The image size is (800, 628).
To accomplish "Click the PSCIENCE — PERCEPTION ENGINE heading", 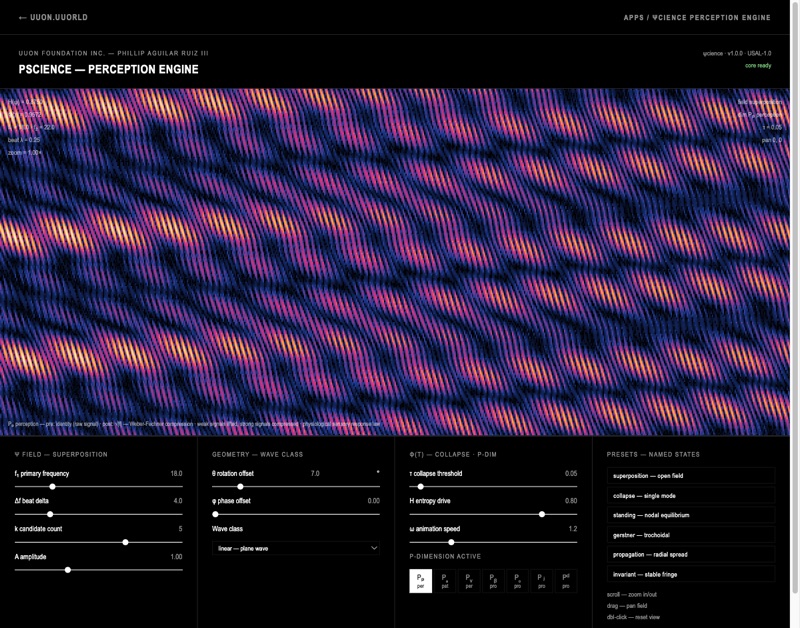I will [109, 69].
